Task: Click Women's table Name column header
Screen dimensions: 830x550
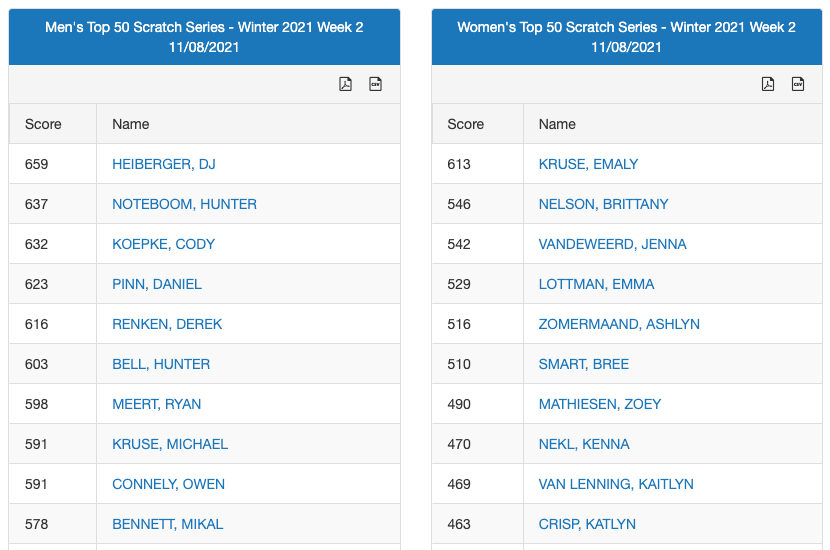Action: (557, 124)
